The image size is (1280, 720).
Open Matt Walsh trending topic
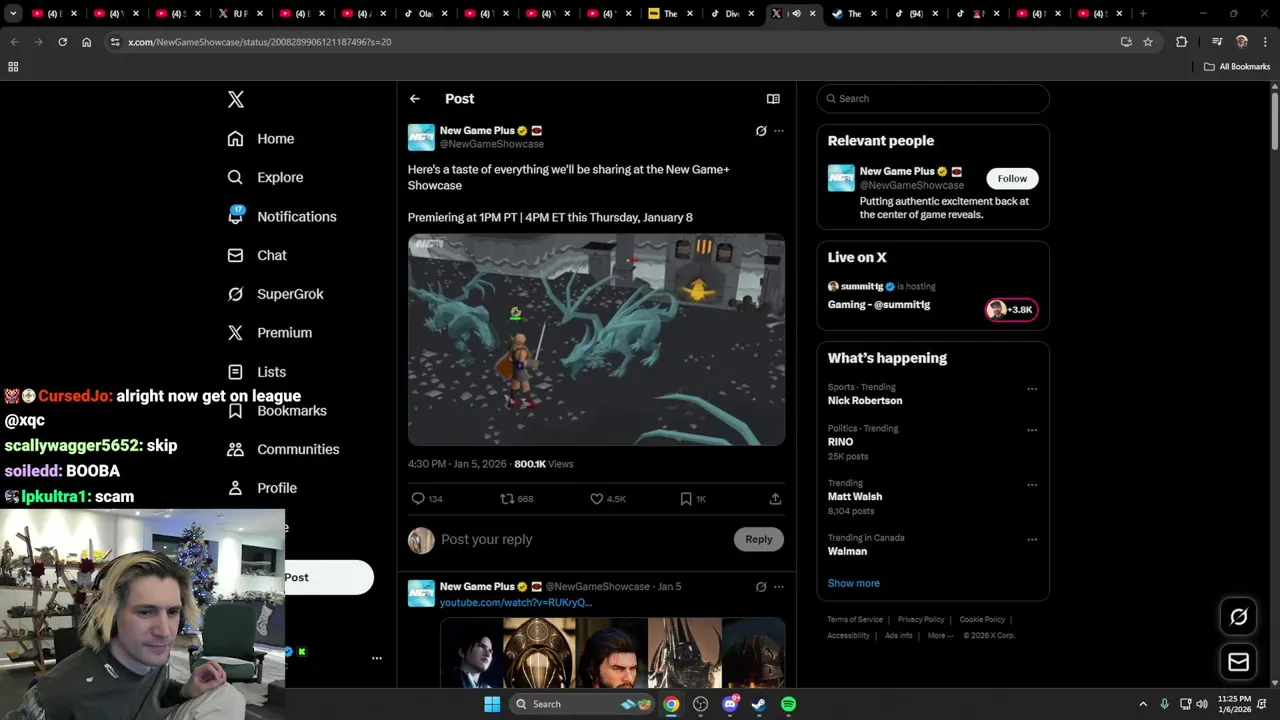[x=855, y=497]
